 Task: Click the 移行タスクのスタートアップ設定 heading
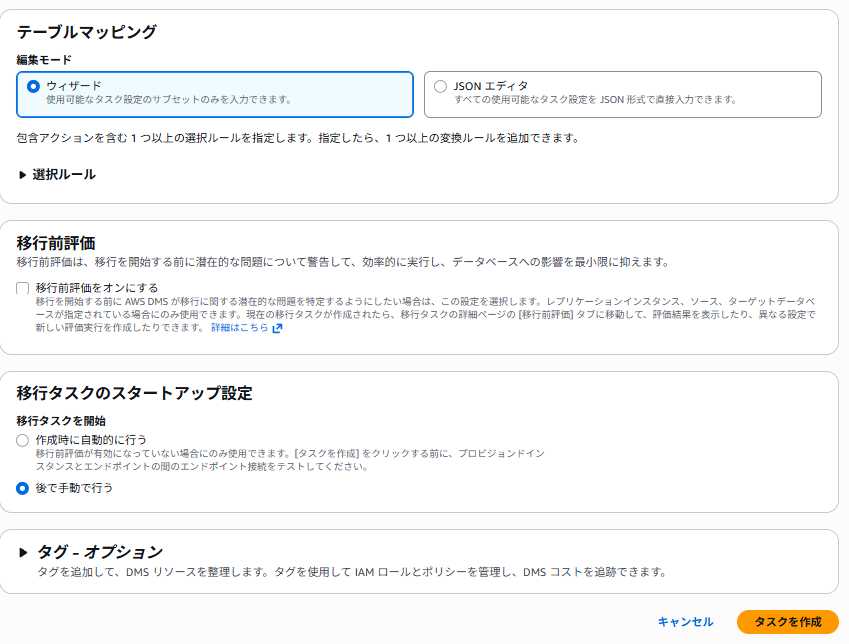pyautogui.click(x=134, y=393)
